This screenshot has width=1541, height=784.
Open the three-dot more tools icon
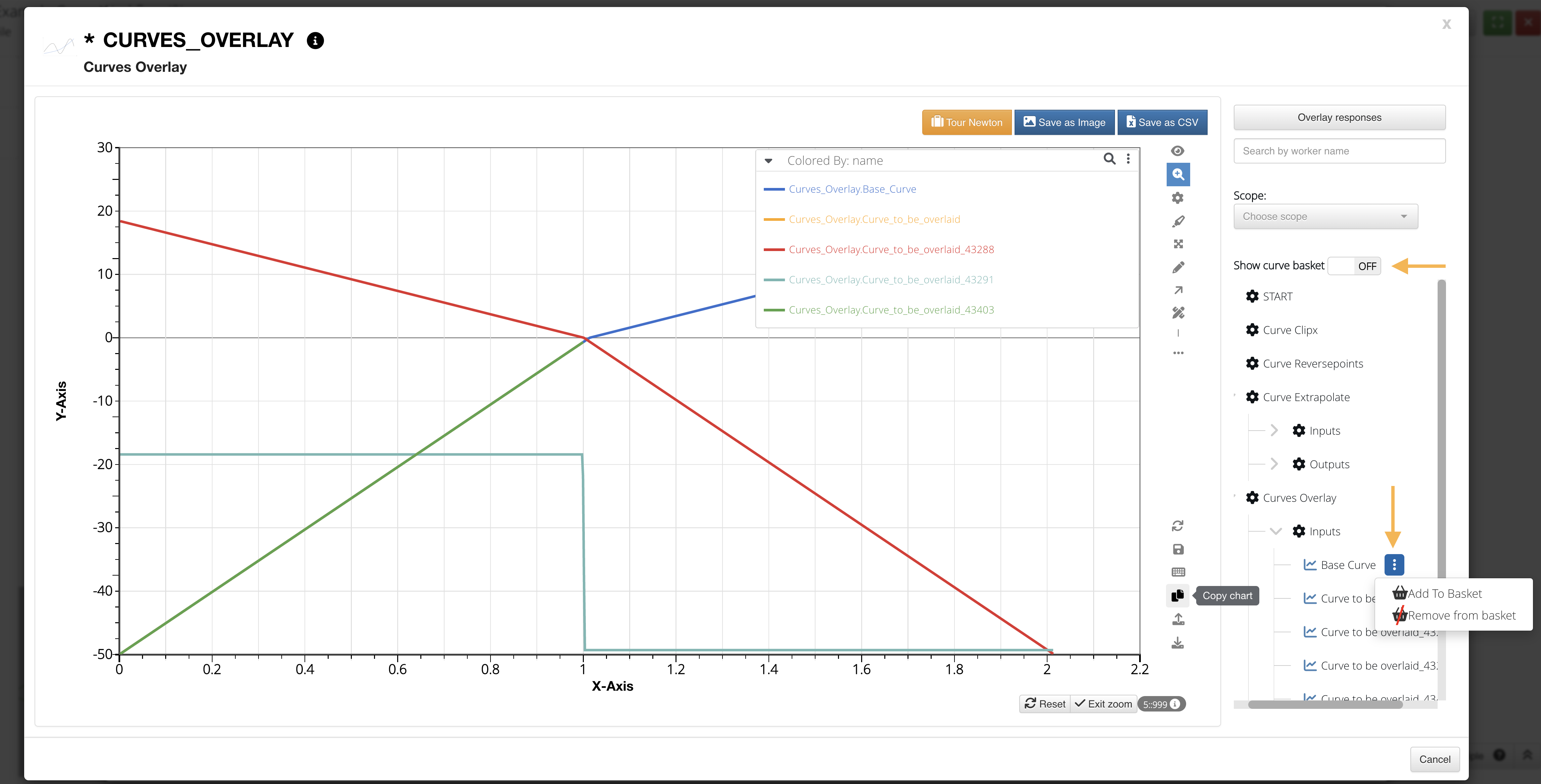(1178, 353)
